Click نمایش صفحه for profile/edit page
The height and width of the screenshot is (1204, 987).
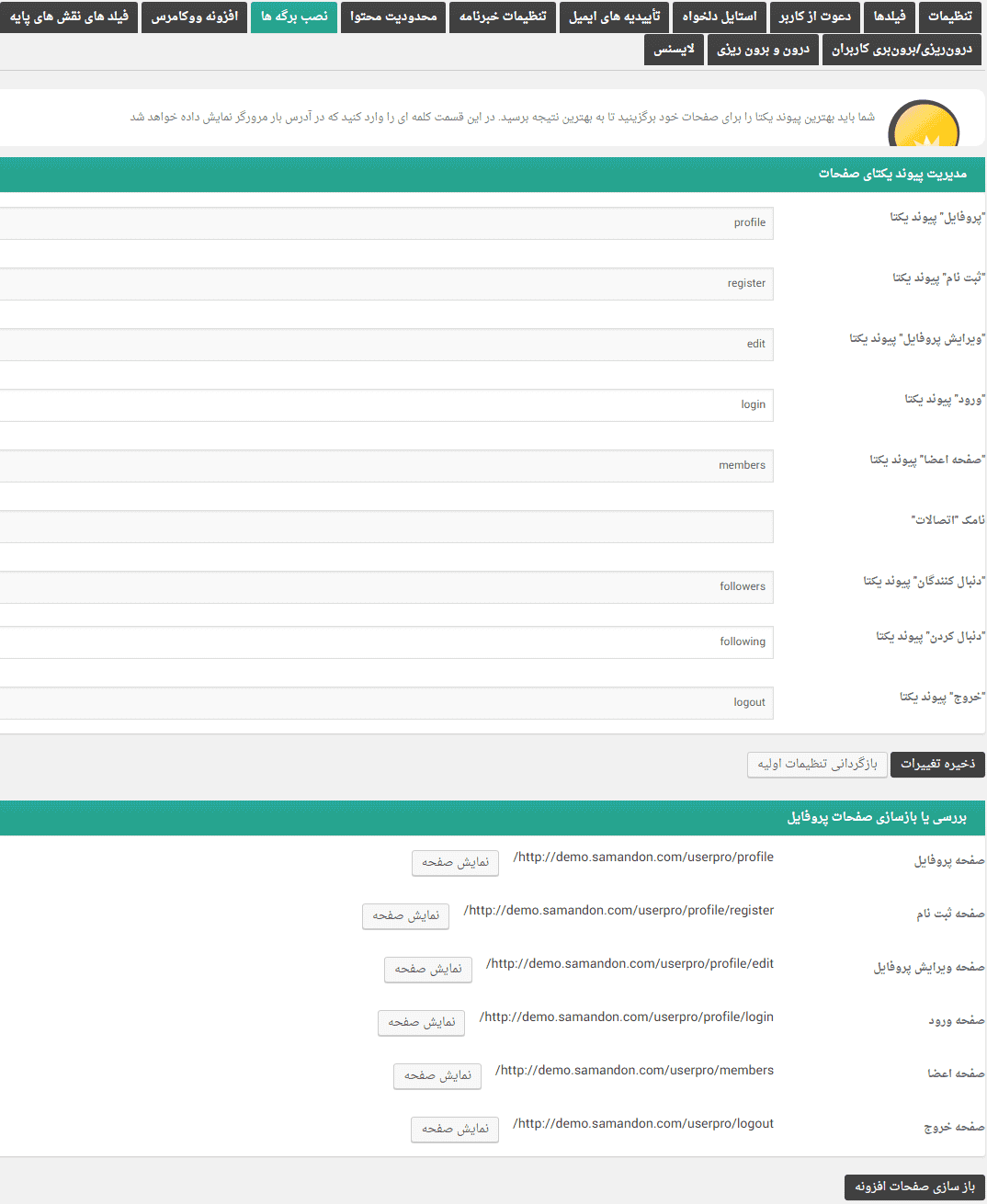pos(428,970)
